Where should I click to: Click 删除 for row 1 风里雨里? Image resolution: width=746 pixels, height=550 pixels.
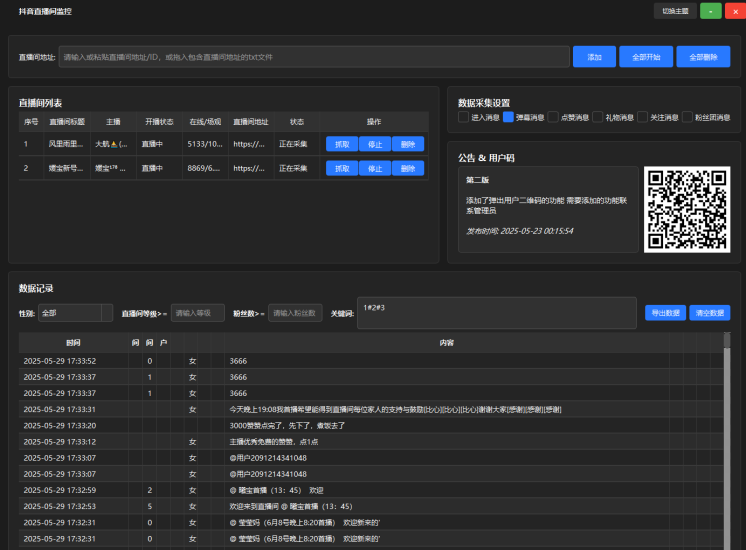pyautogui.click(x=408, y=144)
